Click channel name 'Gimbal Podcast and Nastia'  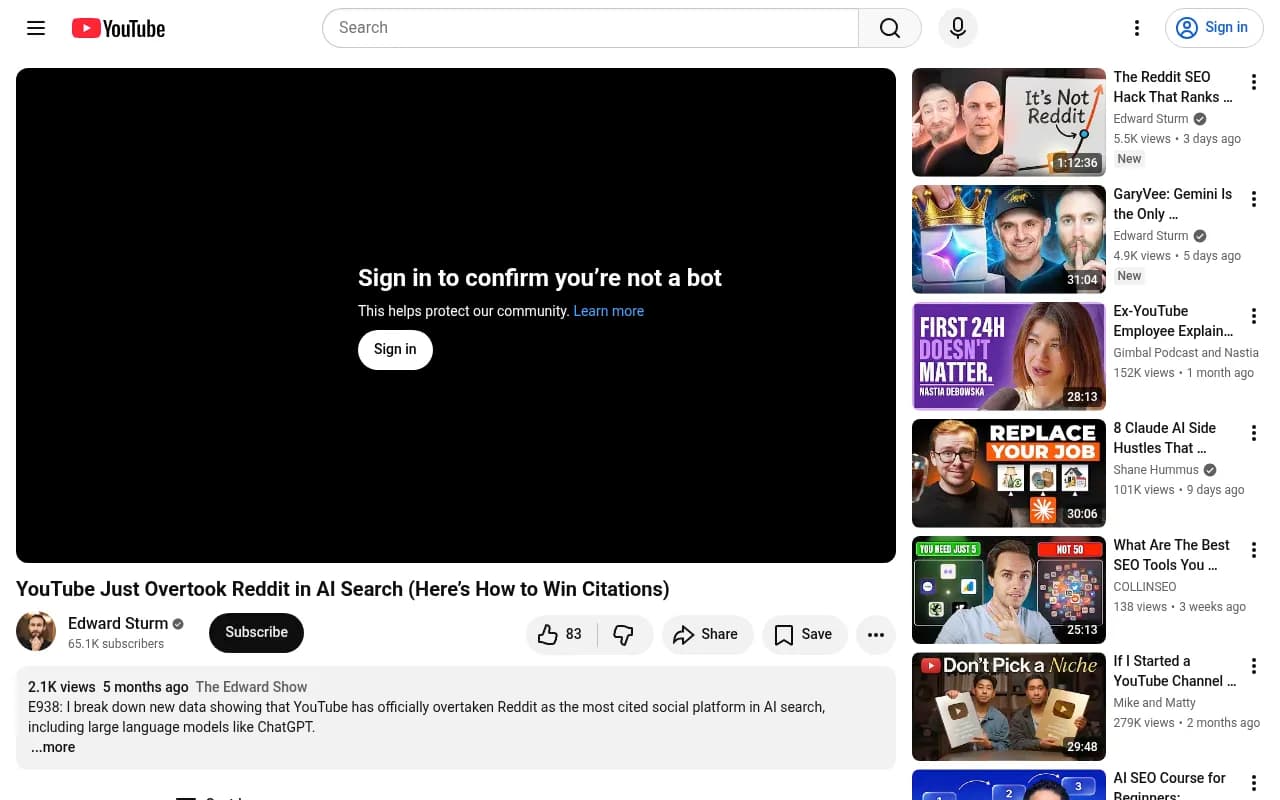coord(1186,353)
